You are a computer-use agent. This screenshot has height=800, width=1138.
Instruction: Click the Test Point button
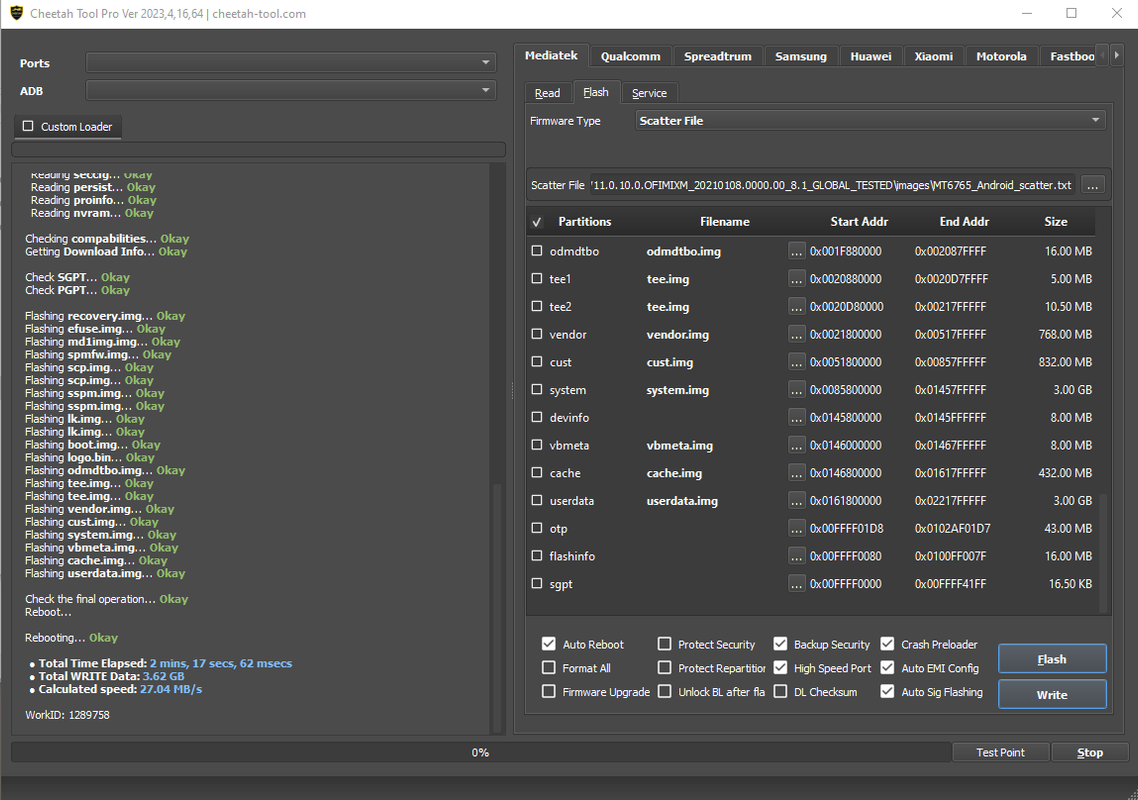point(1000,753)
